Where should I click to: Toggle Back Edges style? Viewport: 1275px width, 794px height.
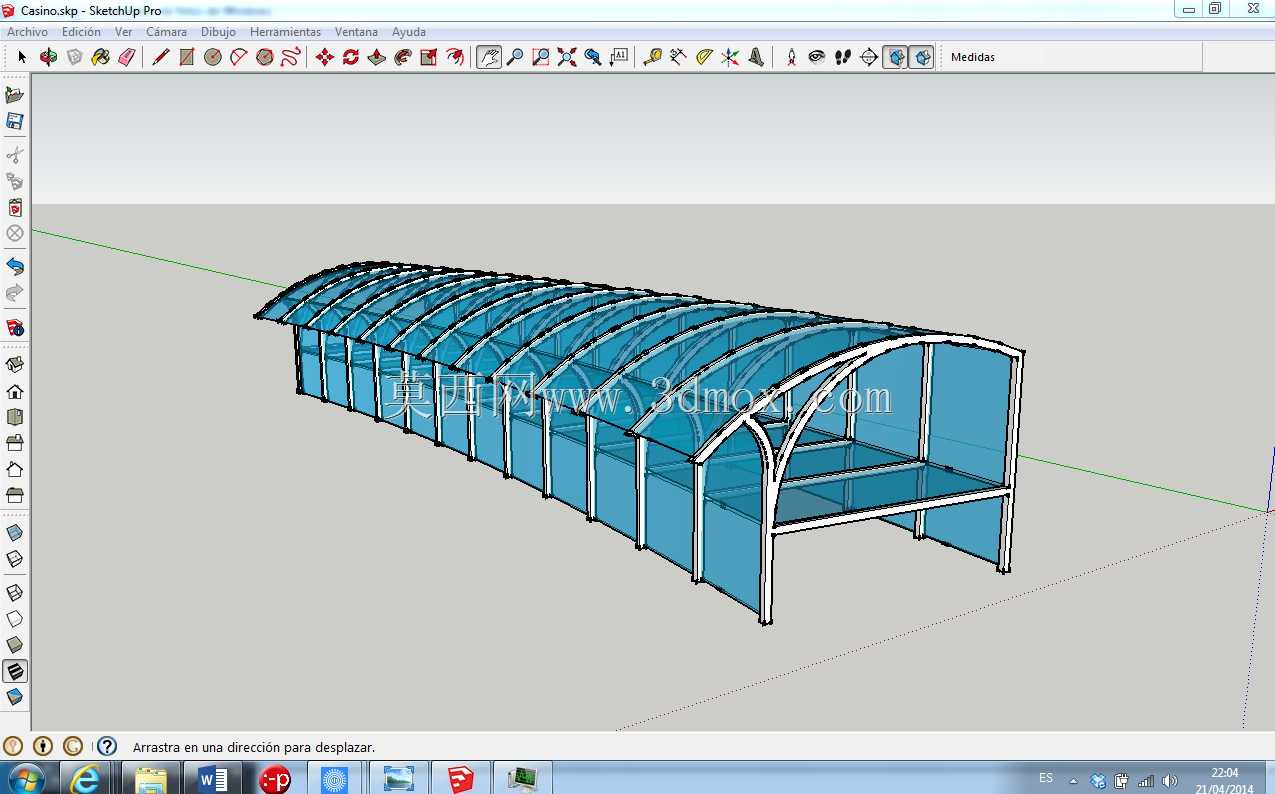click(15, 559)
